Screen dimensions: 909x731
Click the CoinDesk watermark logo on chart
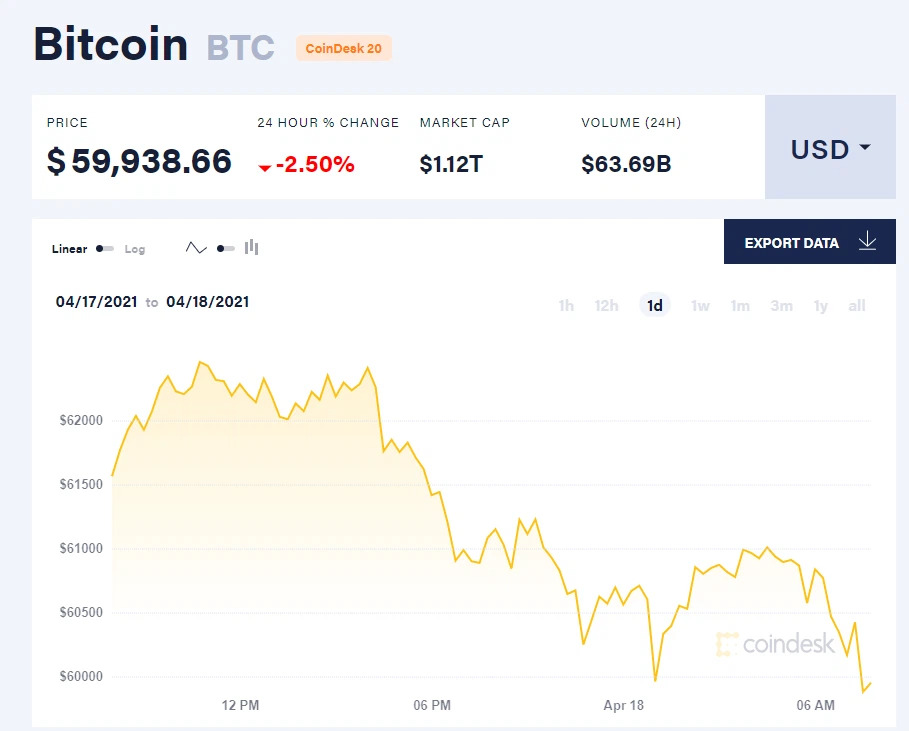pos(776,644)
